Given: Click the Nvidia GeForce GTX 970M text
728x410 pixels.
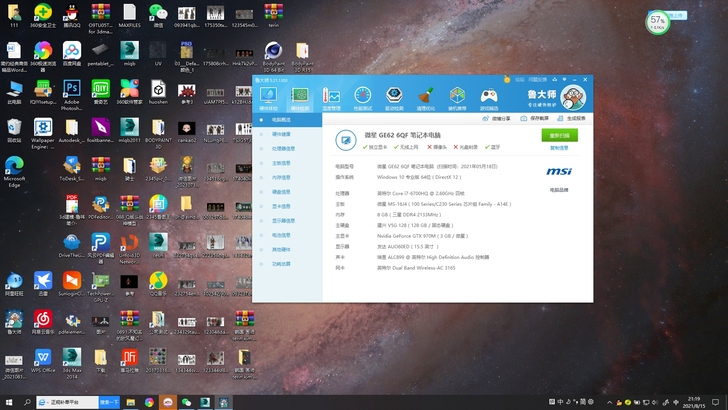Looking at the screenshot, I should coord(422,236).
